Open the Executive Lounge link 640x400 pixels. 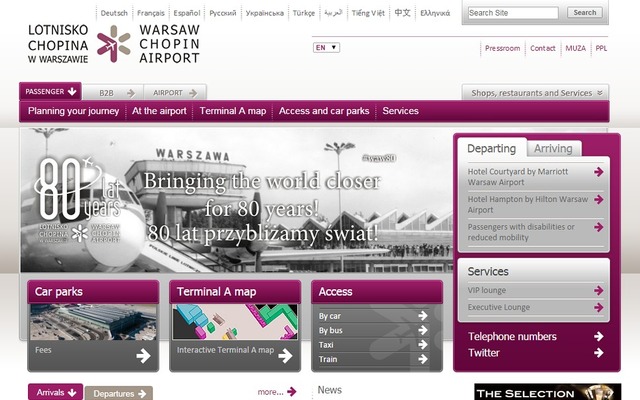499,307
